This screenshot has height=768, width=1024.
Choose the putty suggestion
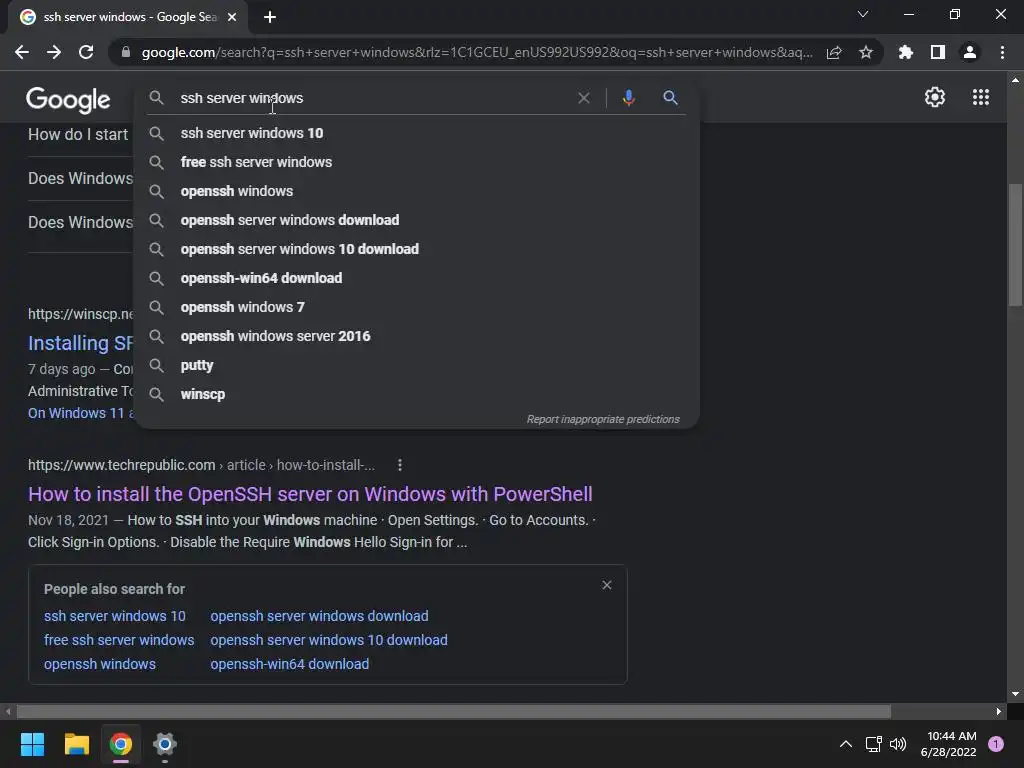click(417, 365)
